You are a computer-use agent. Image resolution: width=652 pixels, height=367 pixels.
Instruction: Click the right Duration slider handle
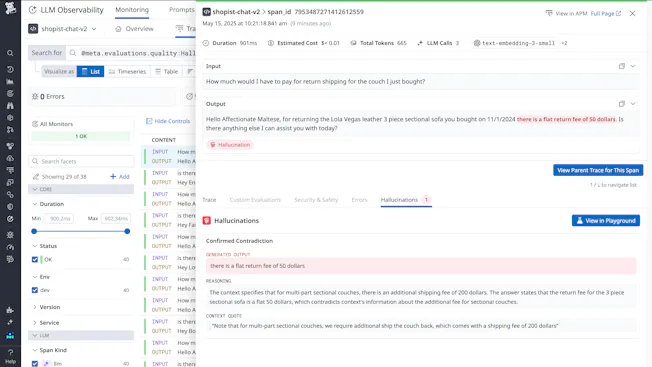[127, 231]
